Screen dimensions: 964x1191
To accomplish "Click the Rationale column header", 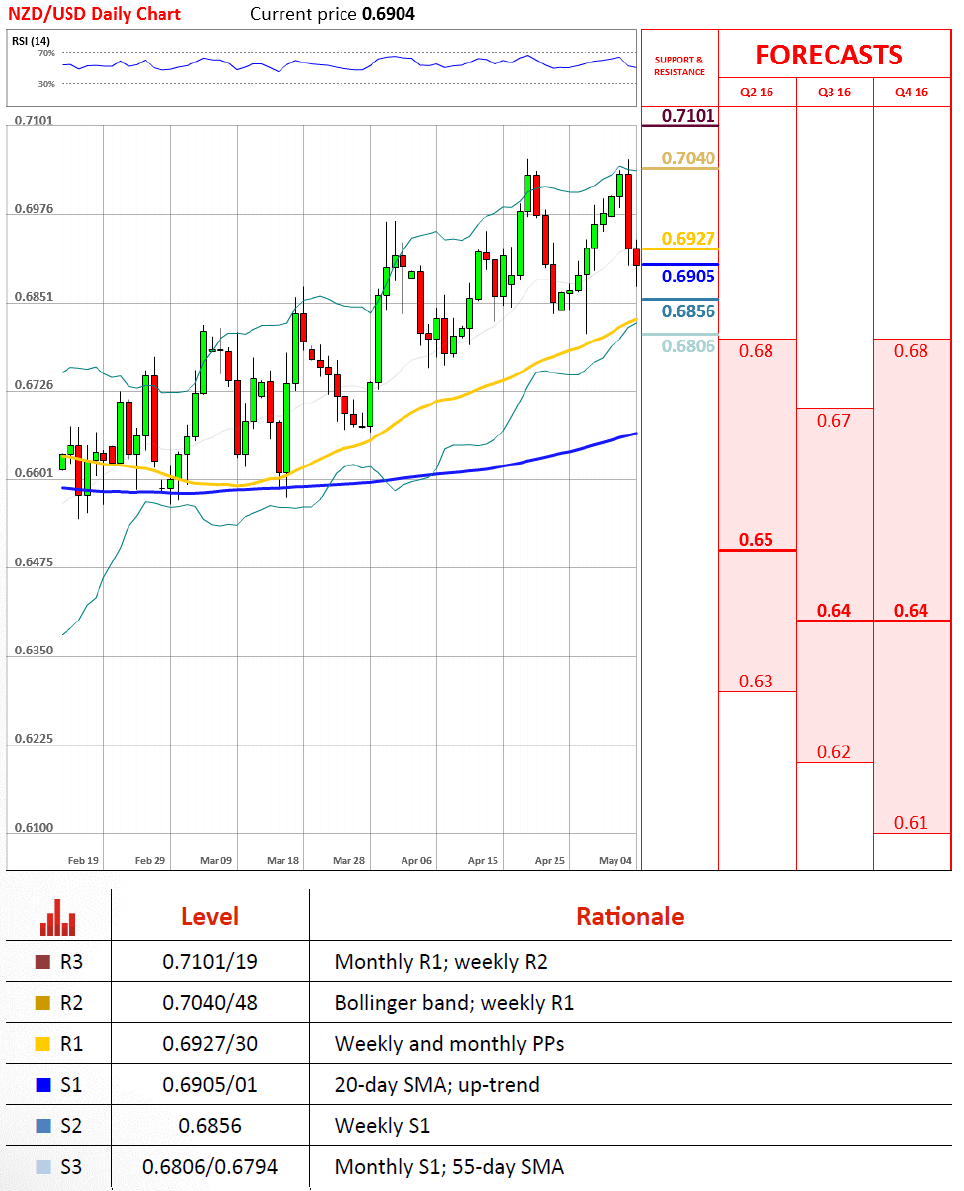I will tap(630, 916).
